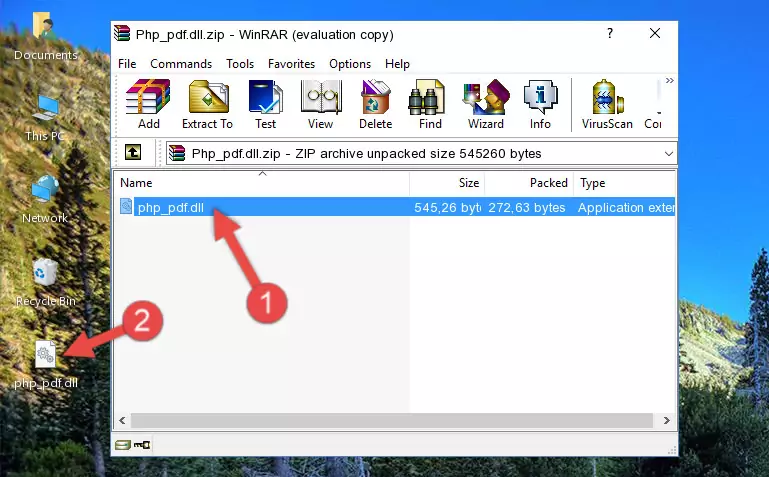
Task: Run the Test archive tool
Action: point(265,104)
